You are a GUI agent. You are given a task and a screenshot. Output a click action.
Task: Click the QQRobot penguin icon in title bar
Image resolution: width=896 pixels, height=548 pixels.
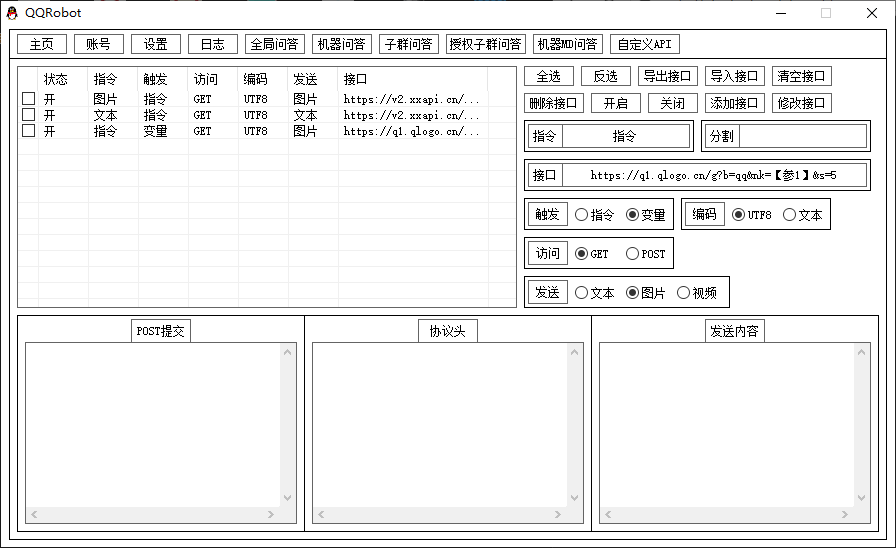point(12,13)
